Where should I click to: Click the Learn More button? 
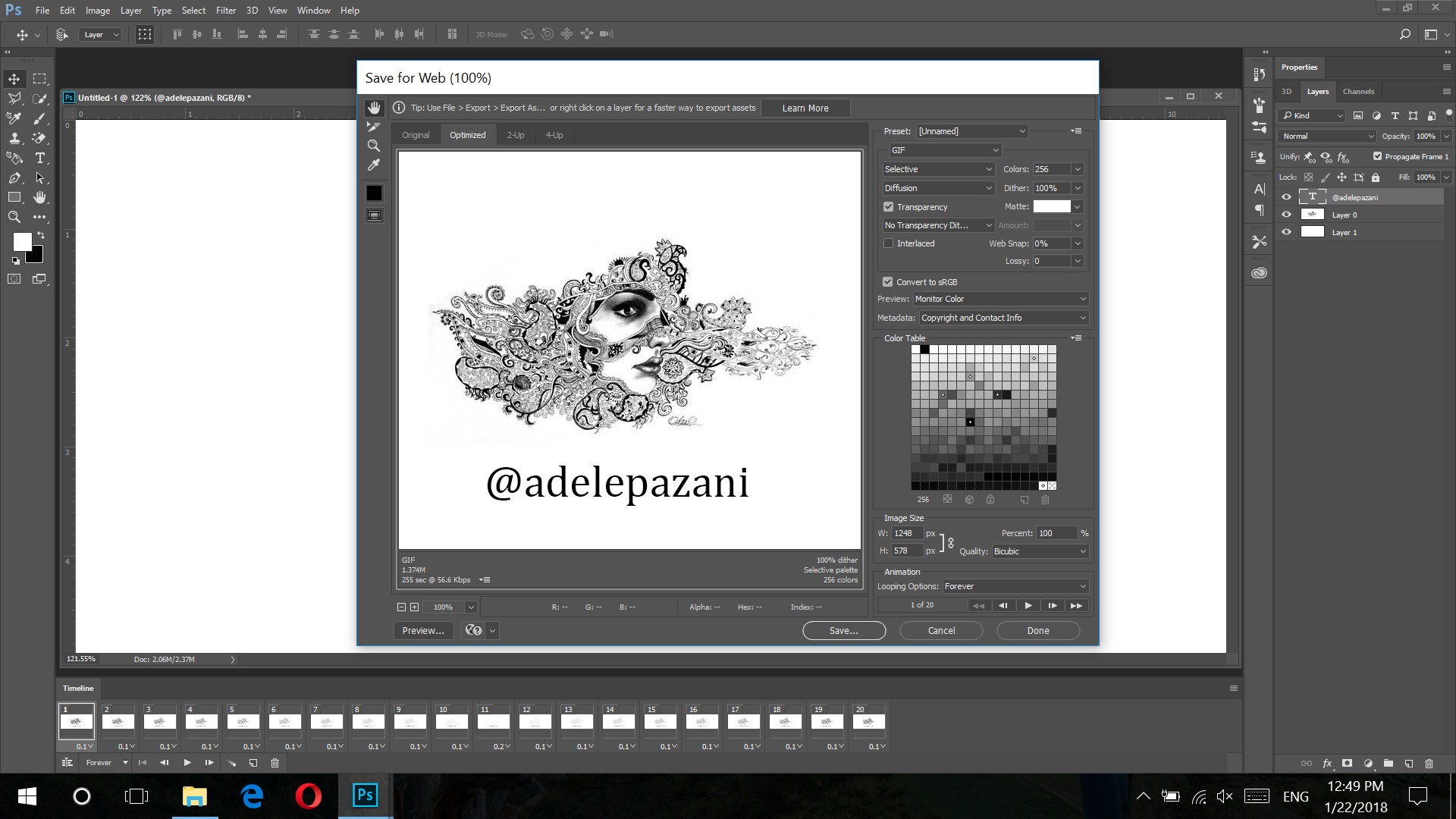(805, 108)
